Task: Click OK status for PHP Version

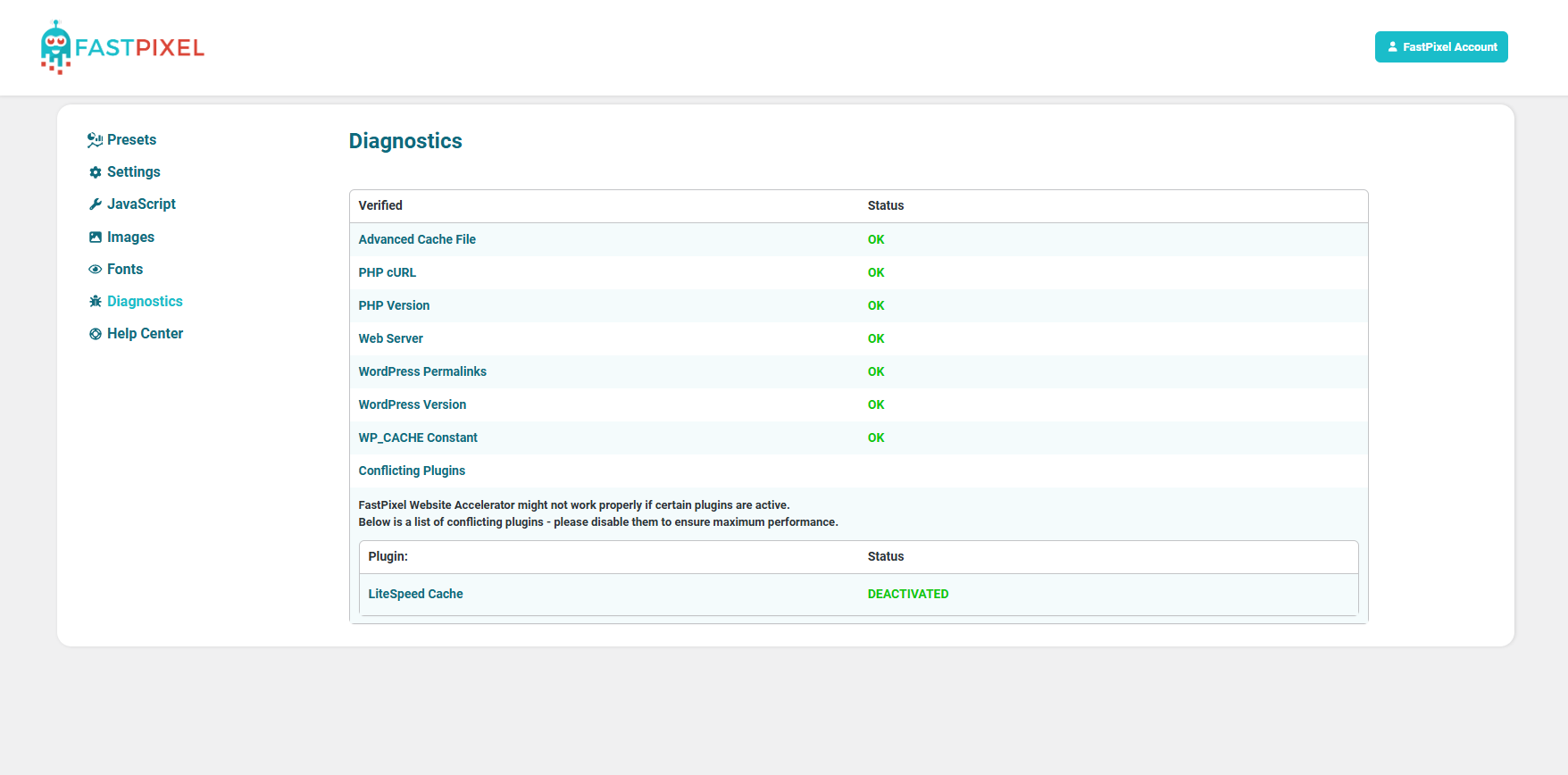Action: coord(876,305)
